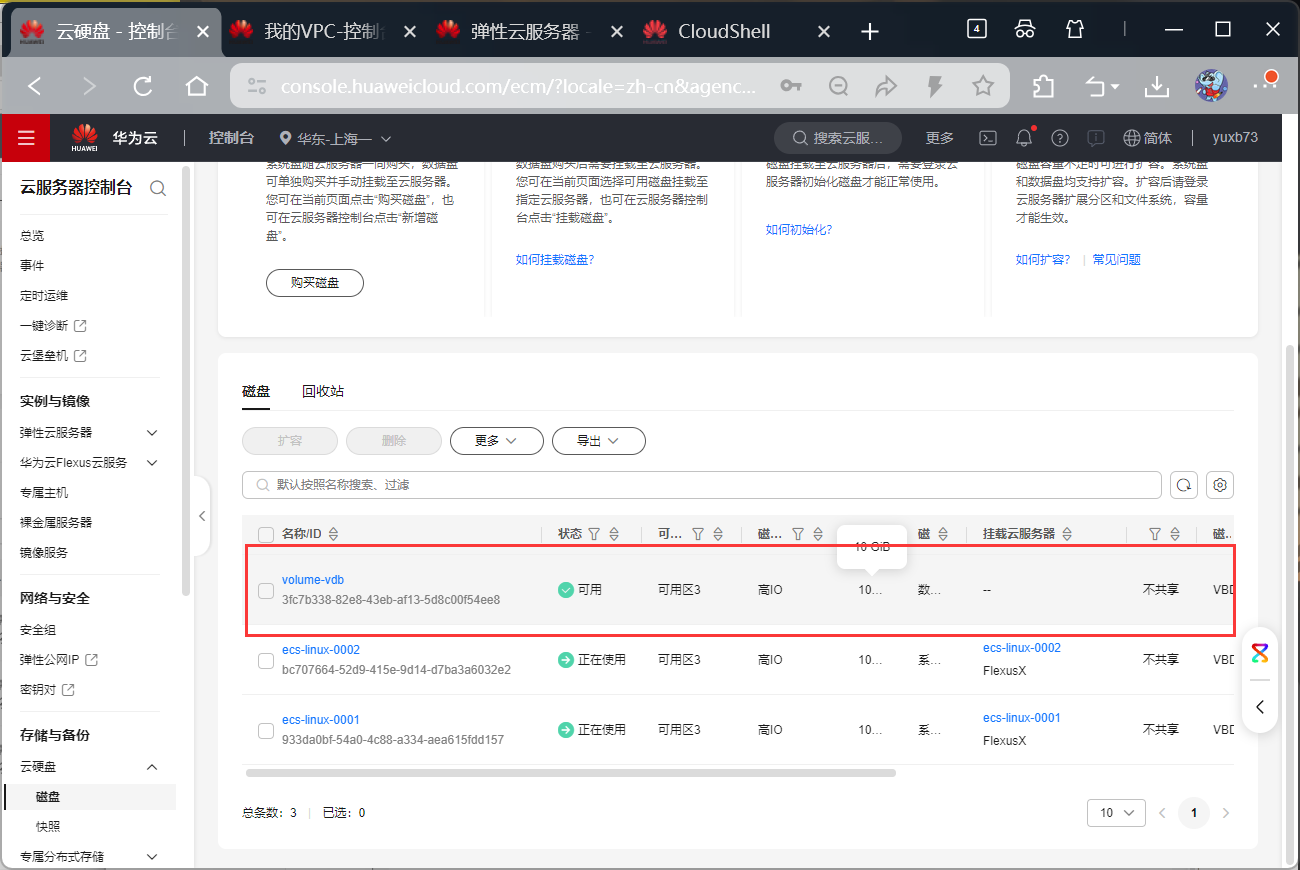The height and width of the screenshot is (870, 1300).
Task: Switch to 我的VPC browser tab
Action: point(324,31)
